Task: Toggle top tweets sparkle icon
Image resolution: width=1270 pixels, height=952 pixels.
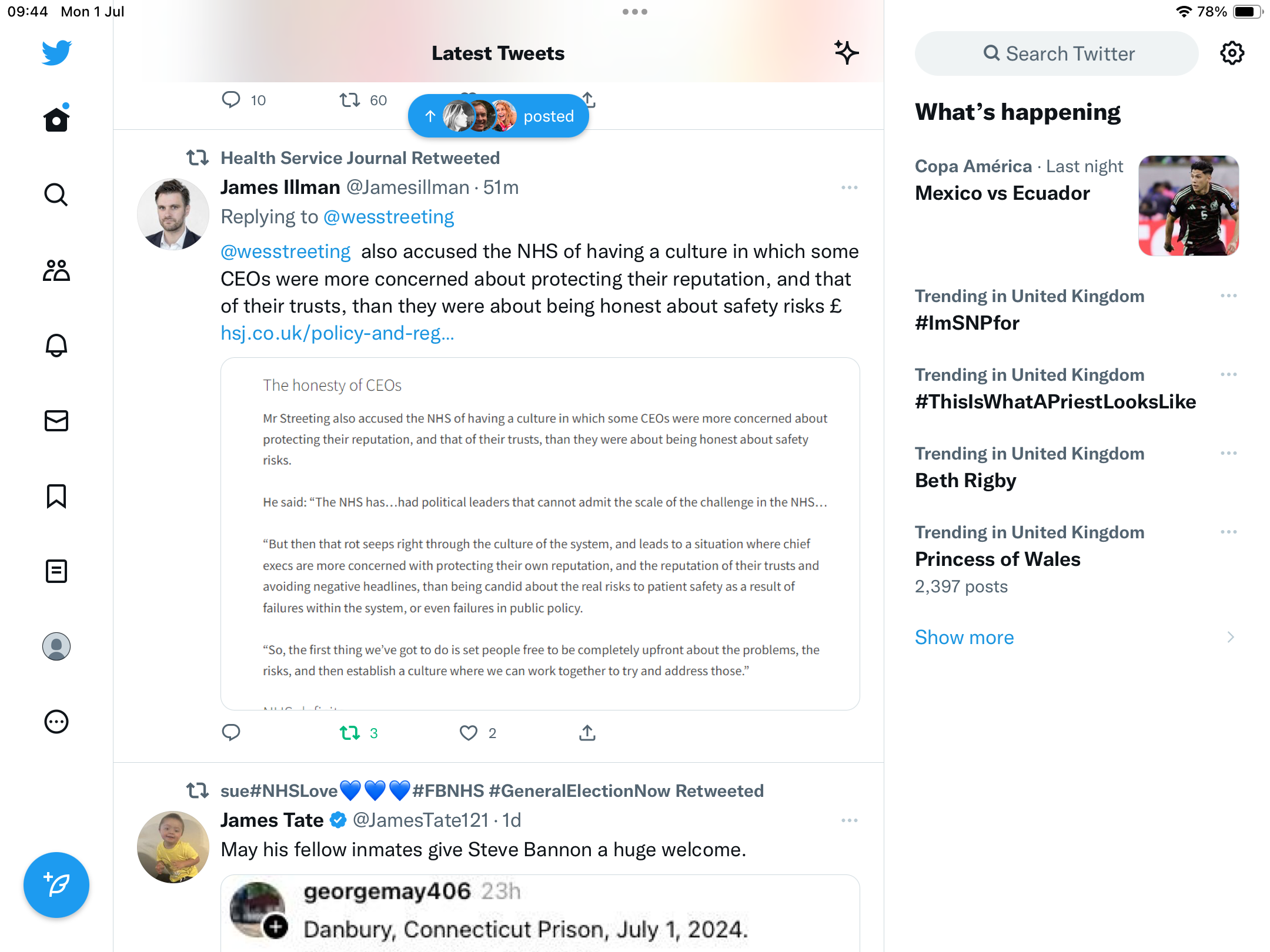Action: pyautogui.click(x=847, y=53)
